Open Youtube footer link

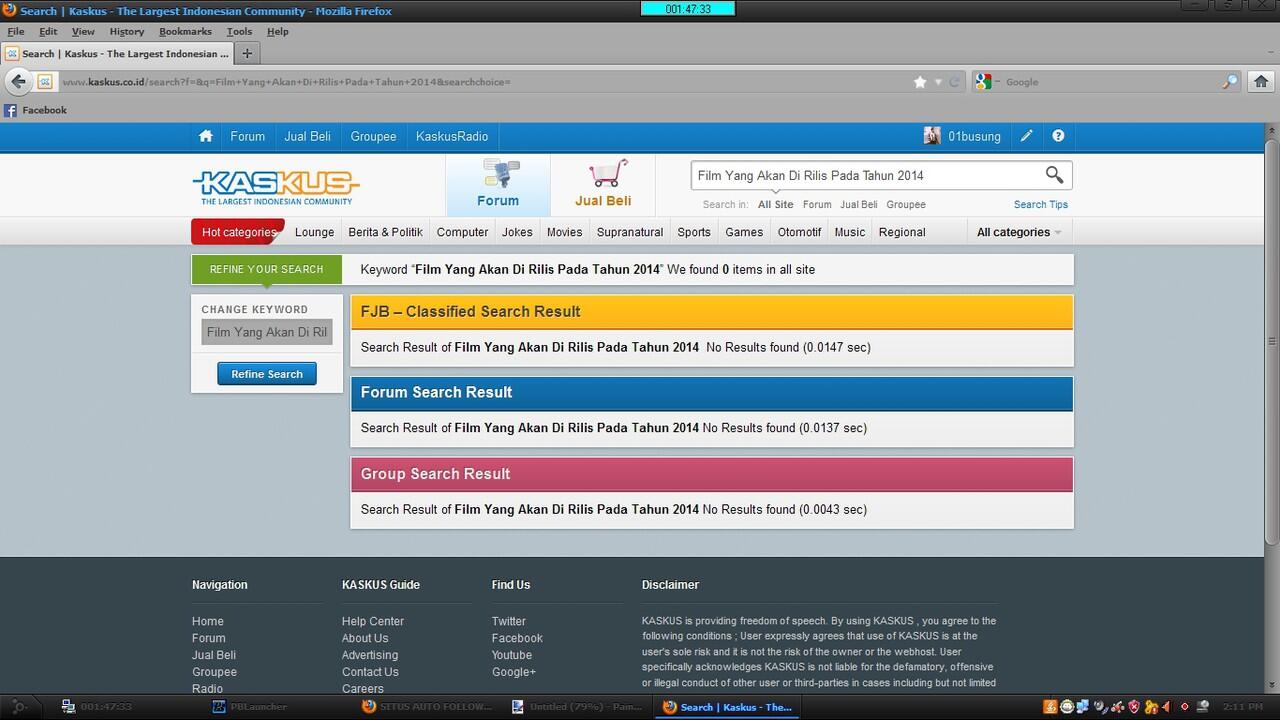click(x=512, y=655)
